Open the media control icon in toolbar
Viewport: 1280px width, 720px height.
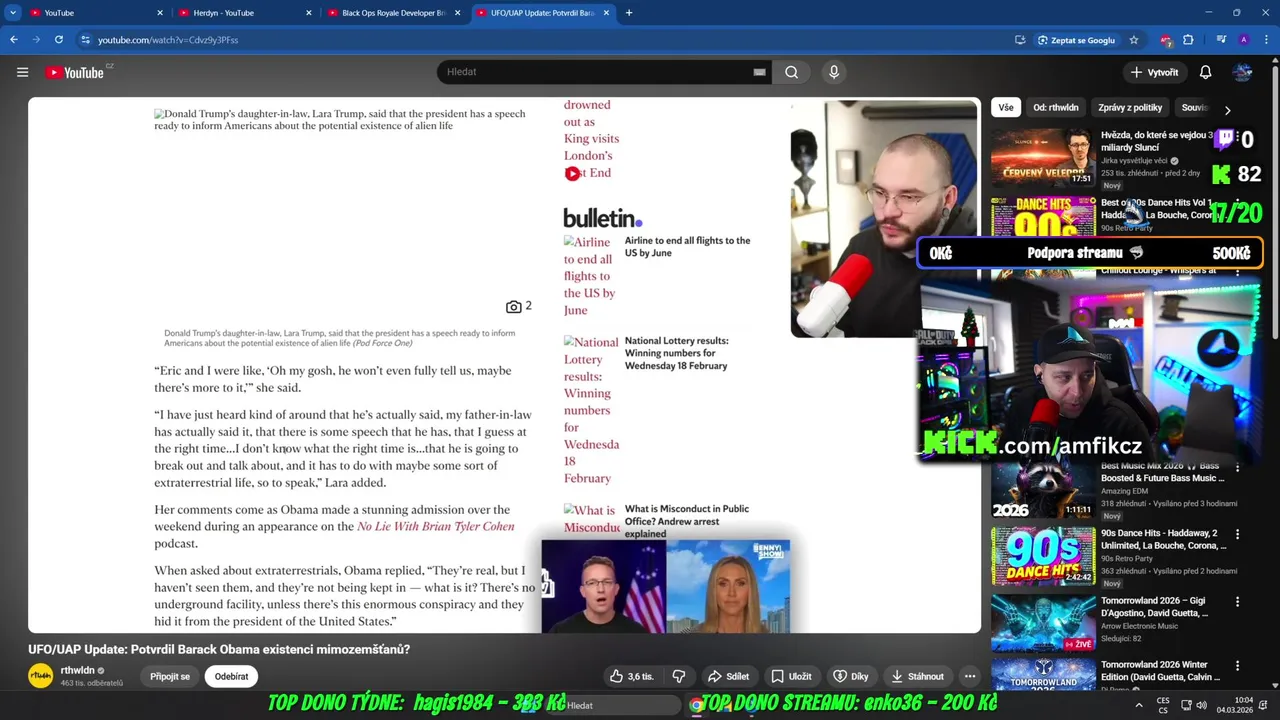[1221, 40]
